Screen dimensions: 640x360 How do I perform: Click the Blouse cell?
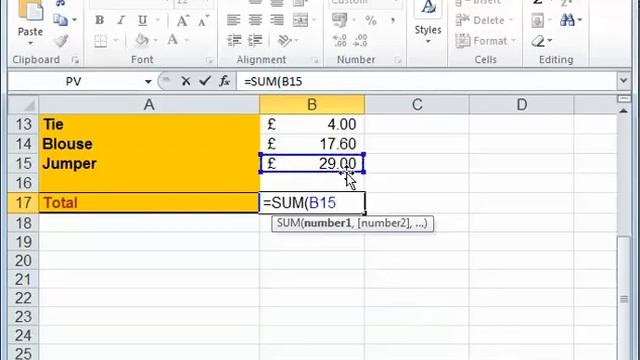pyautogui.click(x=149, y=144)
